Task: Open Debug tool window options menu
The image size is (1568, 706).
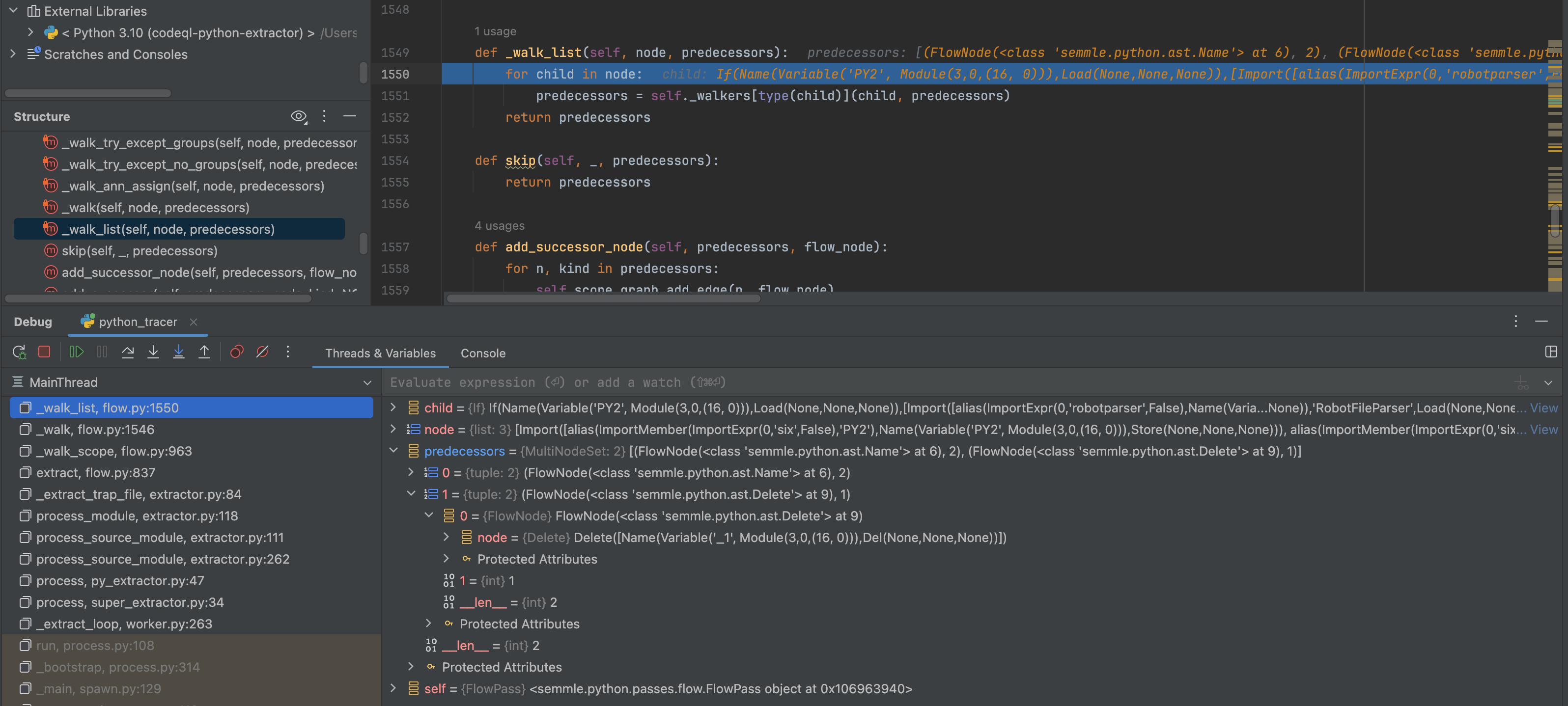Action: click(1515, 322)
